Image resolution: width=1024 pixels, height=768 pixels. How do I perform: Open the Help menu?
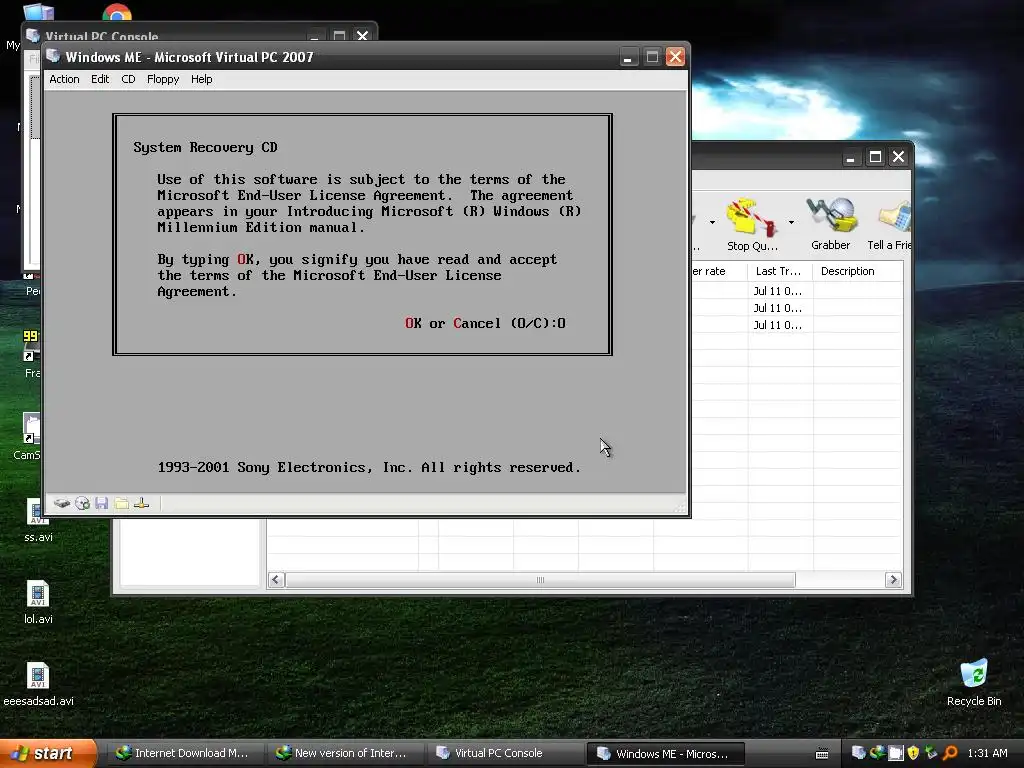click(x=201, y=79)
